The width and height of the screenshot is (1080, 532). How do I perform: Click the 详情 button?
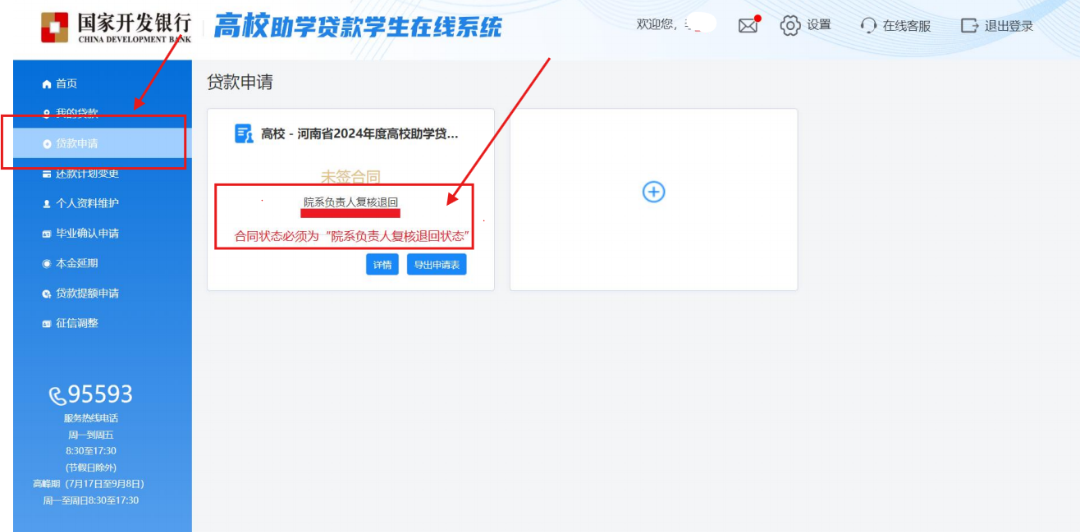[382, 265]
